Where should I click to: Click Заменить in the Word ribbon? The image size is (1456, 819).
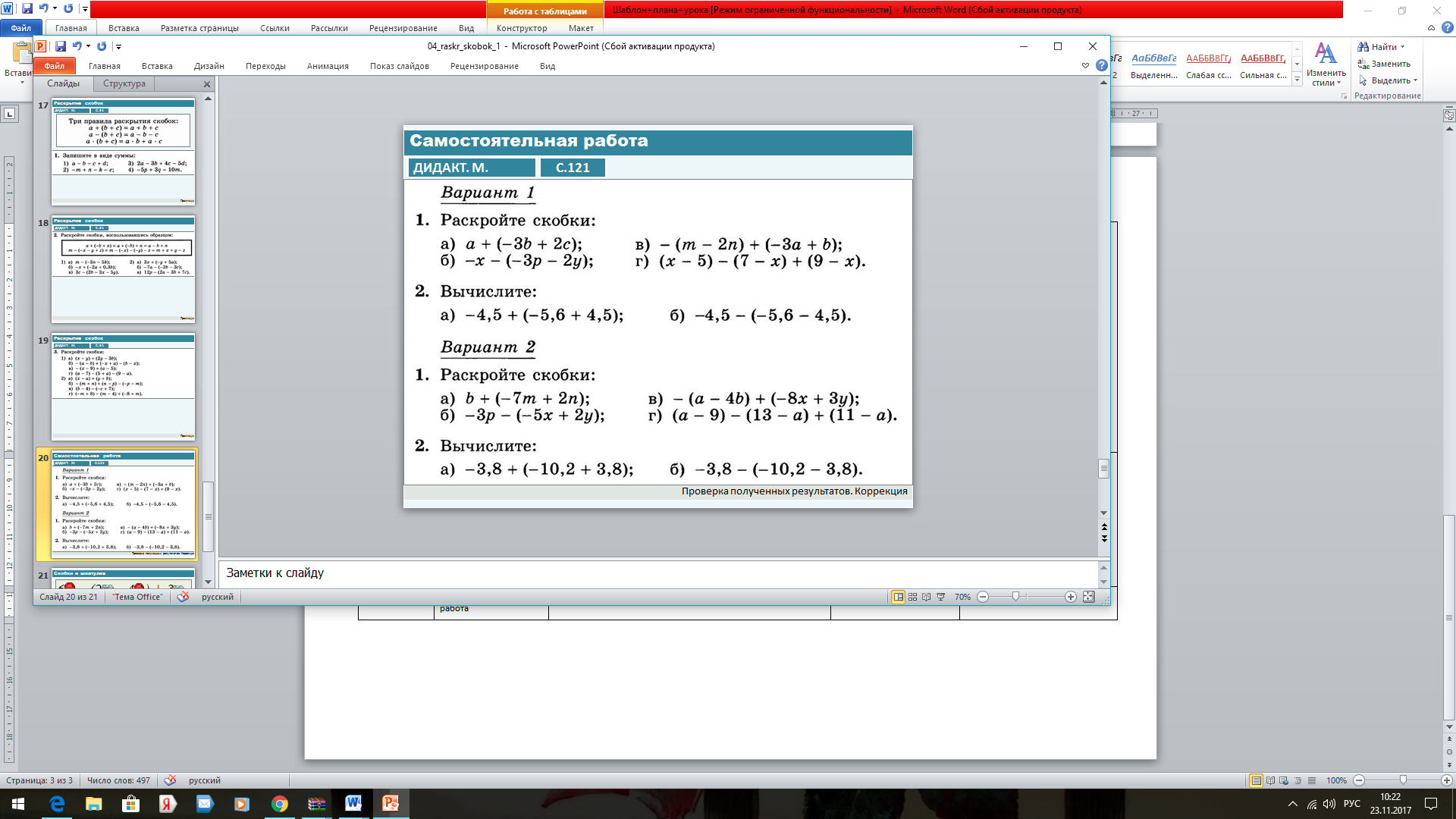[1390, 64]
